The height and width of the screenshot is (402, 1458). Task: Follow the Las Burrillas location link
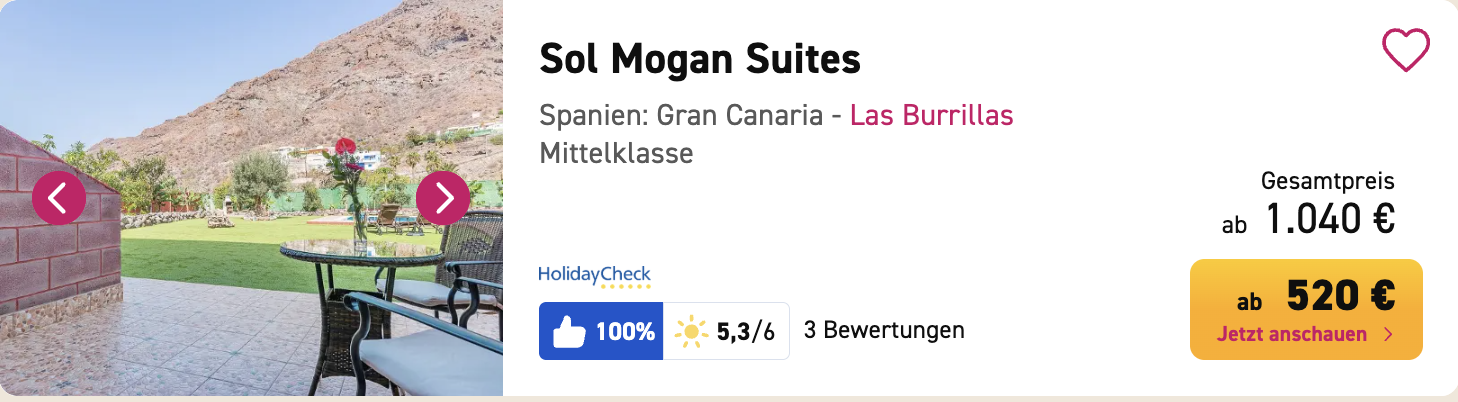[x=931, y=115]
